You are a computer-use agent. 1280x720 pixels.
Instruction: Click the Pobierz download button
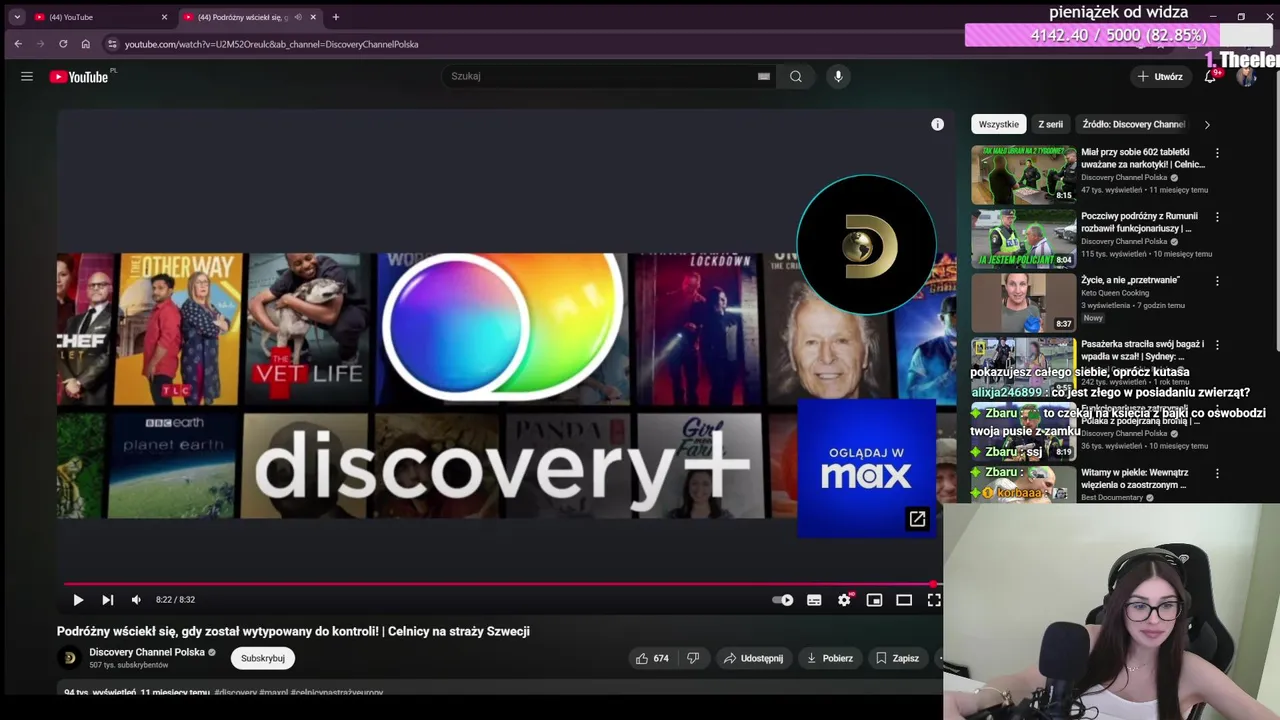click(829, 658)
